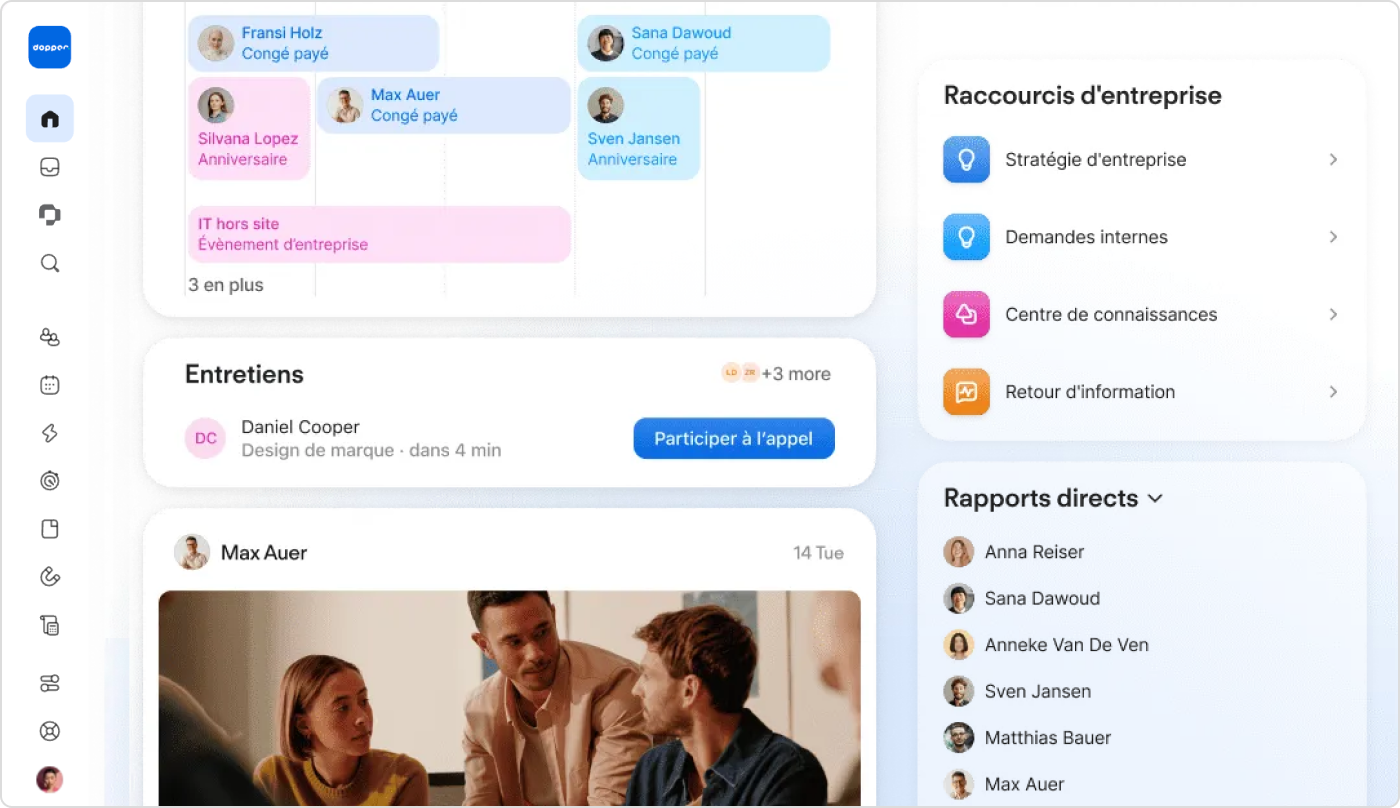
Task: Select the Automations lightning icon
Action: 49,433
